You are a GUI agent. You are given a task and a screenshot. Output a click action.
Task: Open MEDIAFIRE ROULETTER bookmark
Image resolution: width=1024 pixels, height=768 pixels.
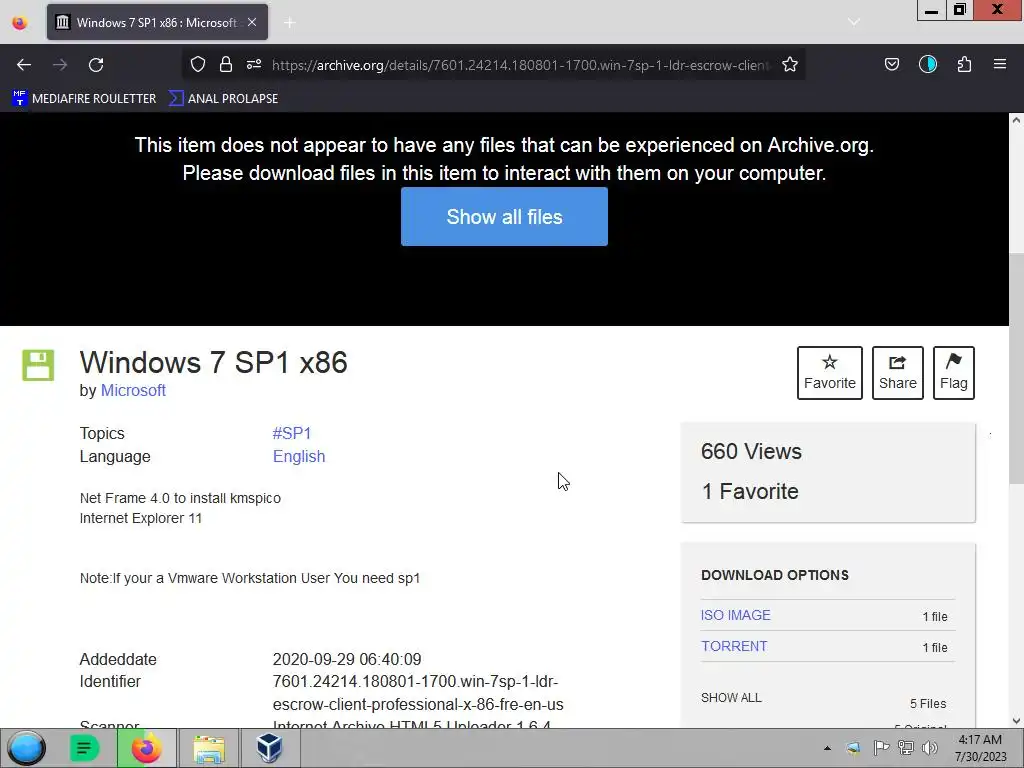point(84,99)
